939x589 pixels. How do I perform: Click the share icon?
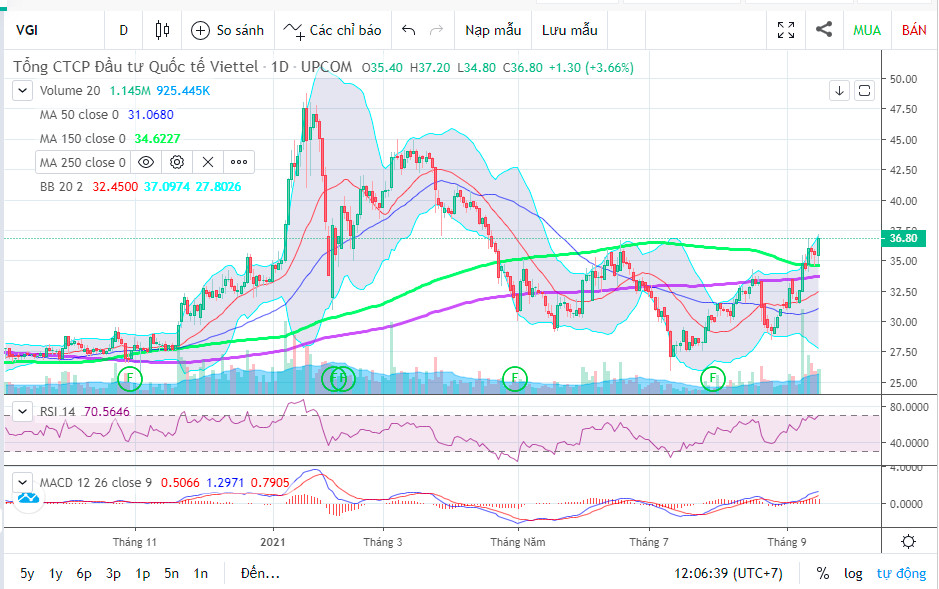pyautogui.click(x=824, y=30)
